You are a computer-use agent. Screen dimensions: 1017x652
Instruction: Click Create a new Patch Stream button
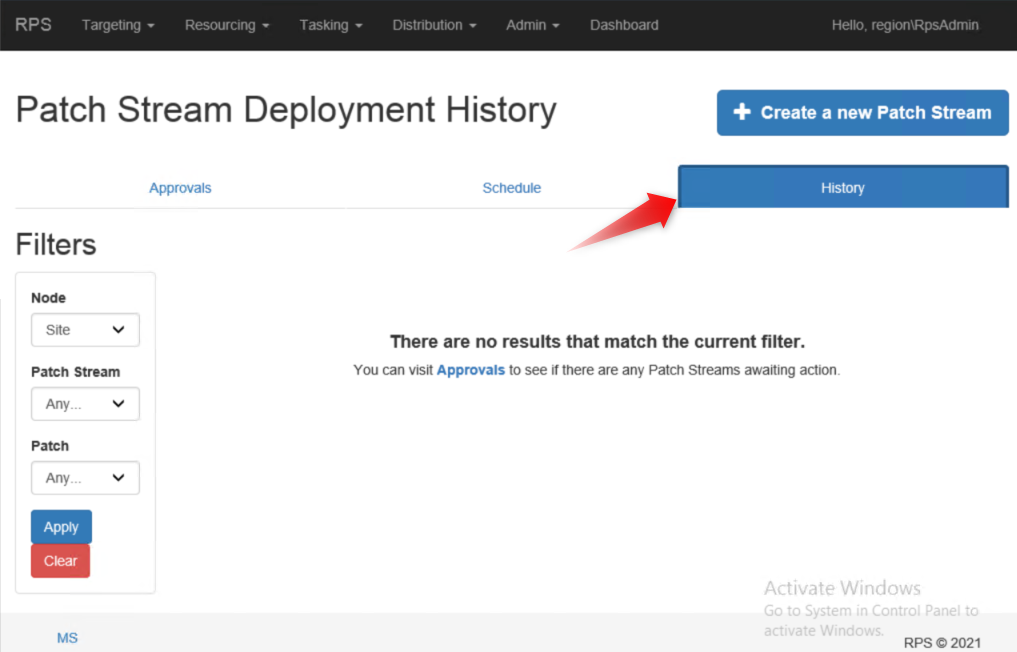(862, 113)
